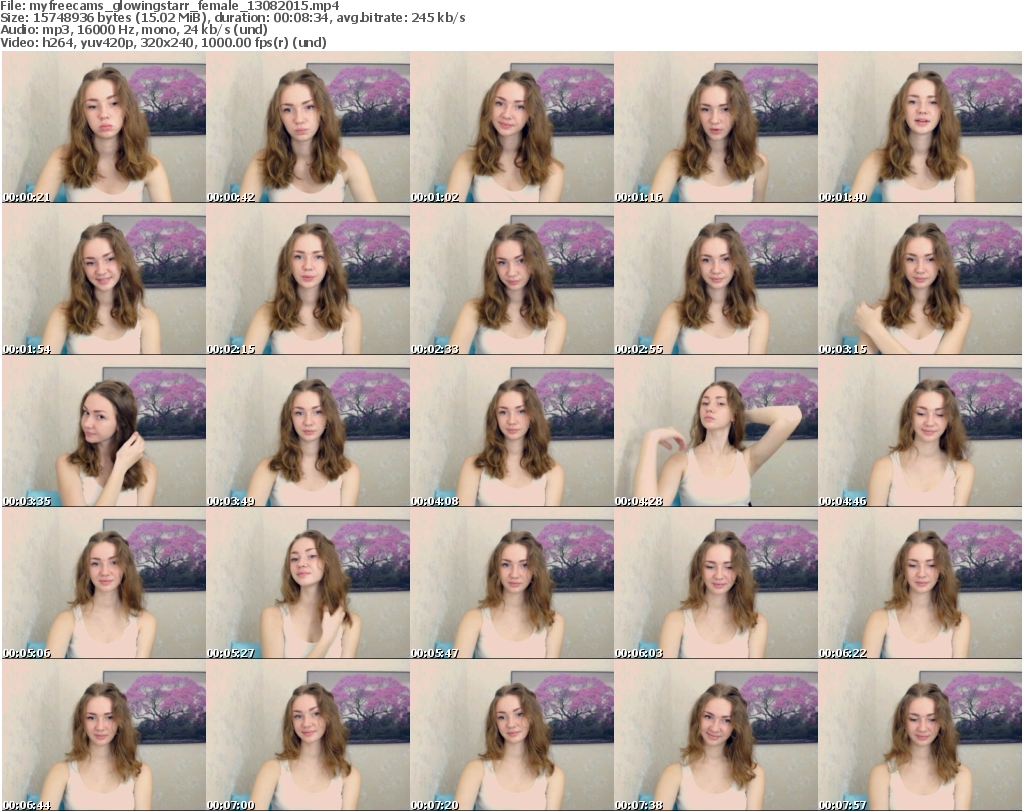1024x811 pixels.
Task: Open the frame marked 00:07:20
Action: 512,735
